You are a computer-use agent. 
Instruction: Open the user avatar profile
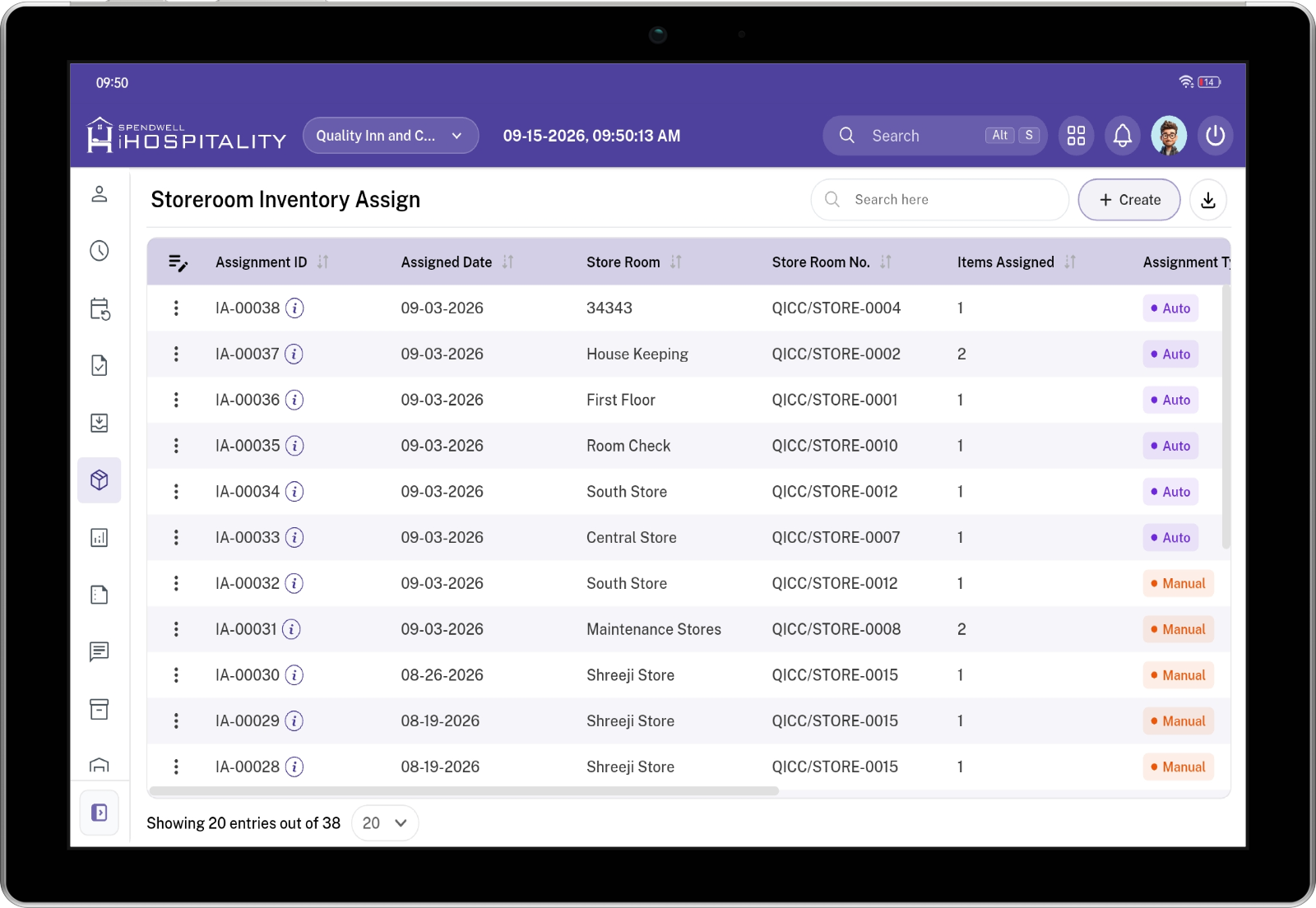(1169, 136)
